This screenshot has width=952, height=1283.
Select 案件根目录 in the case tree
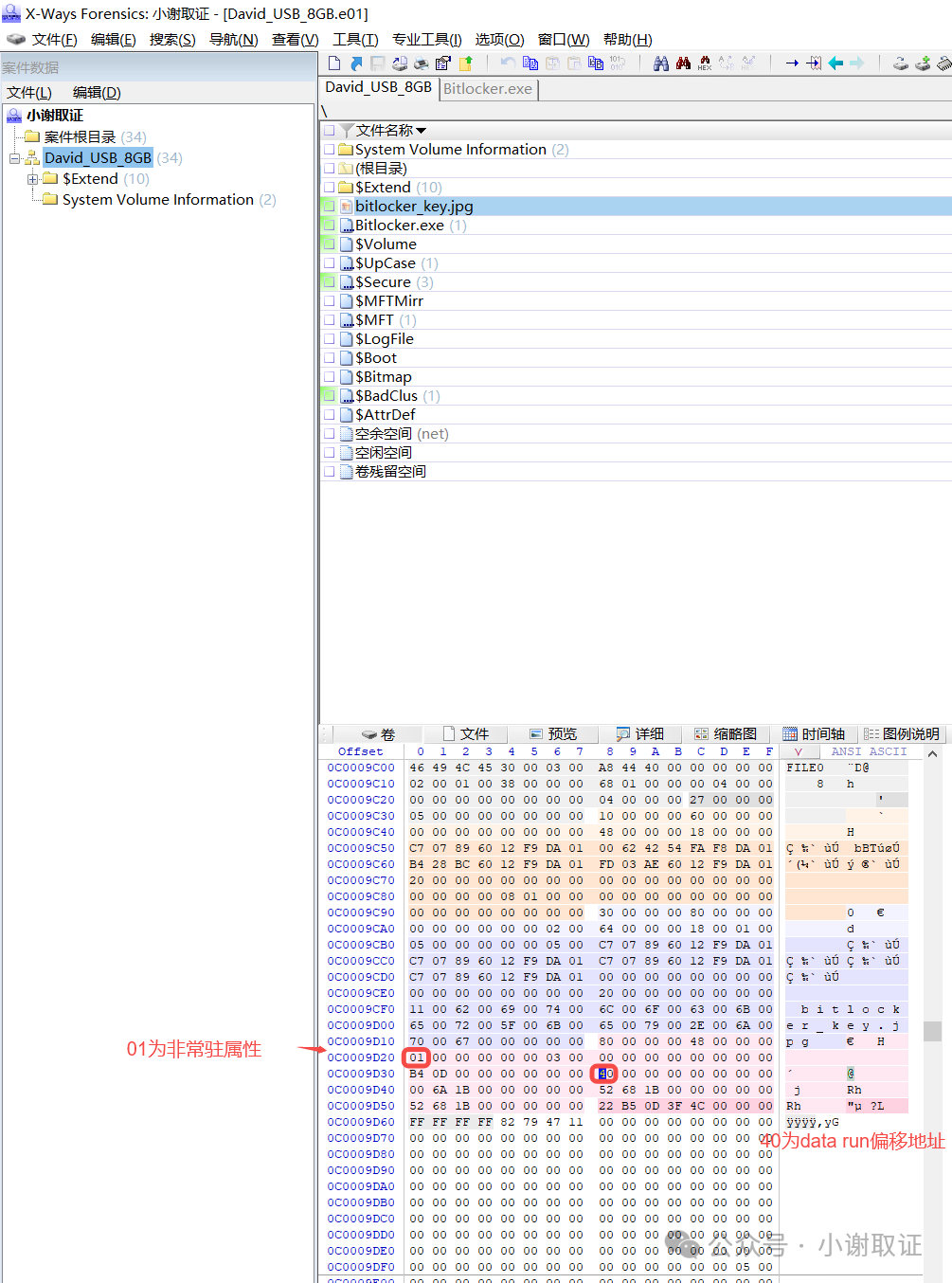click(x=80, y=137)
